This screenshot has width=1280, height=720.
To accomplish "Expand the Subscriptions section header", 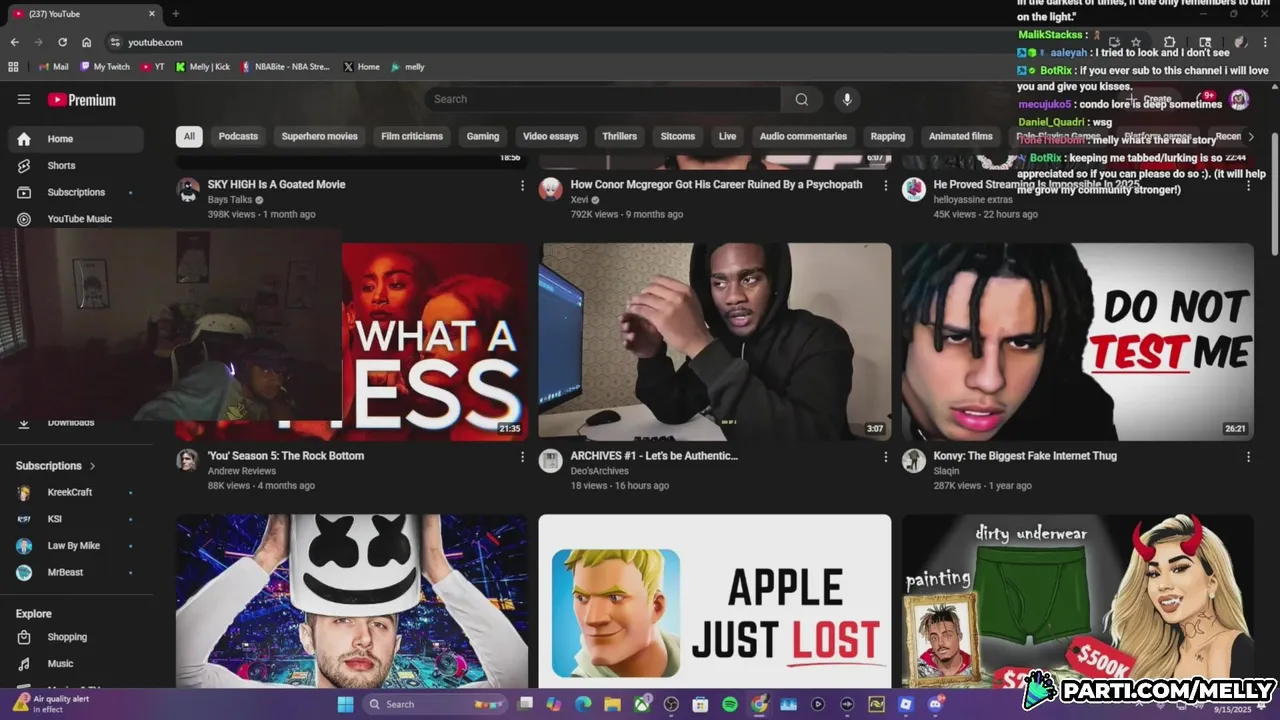I will click(56, 466).
